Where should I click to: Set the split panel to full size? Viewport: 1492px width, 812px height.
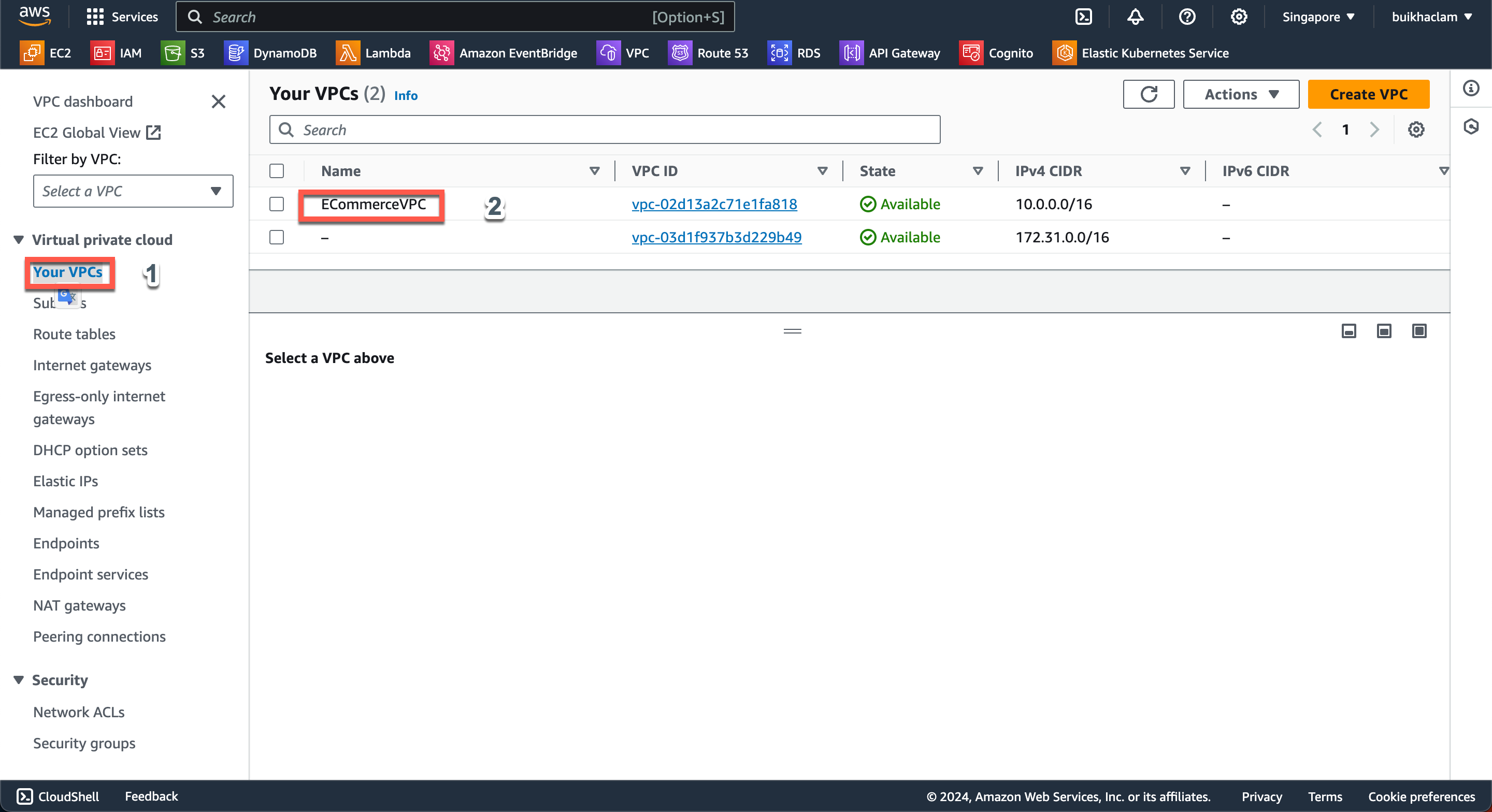(1419, 331)
